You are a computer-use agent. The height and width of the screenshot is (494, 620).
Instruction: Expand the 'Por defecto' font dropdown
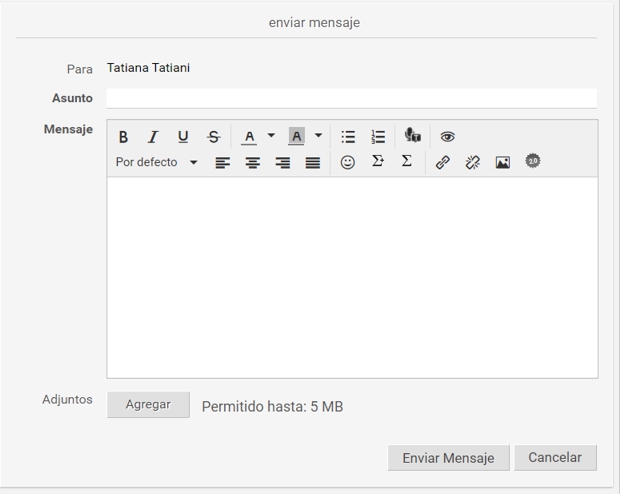click(194, 162)
